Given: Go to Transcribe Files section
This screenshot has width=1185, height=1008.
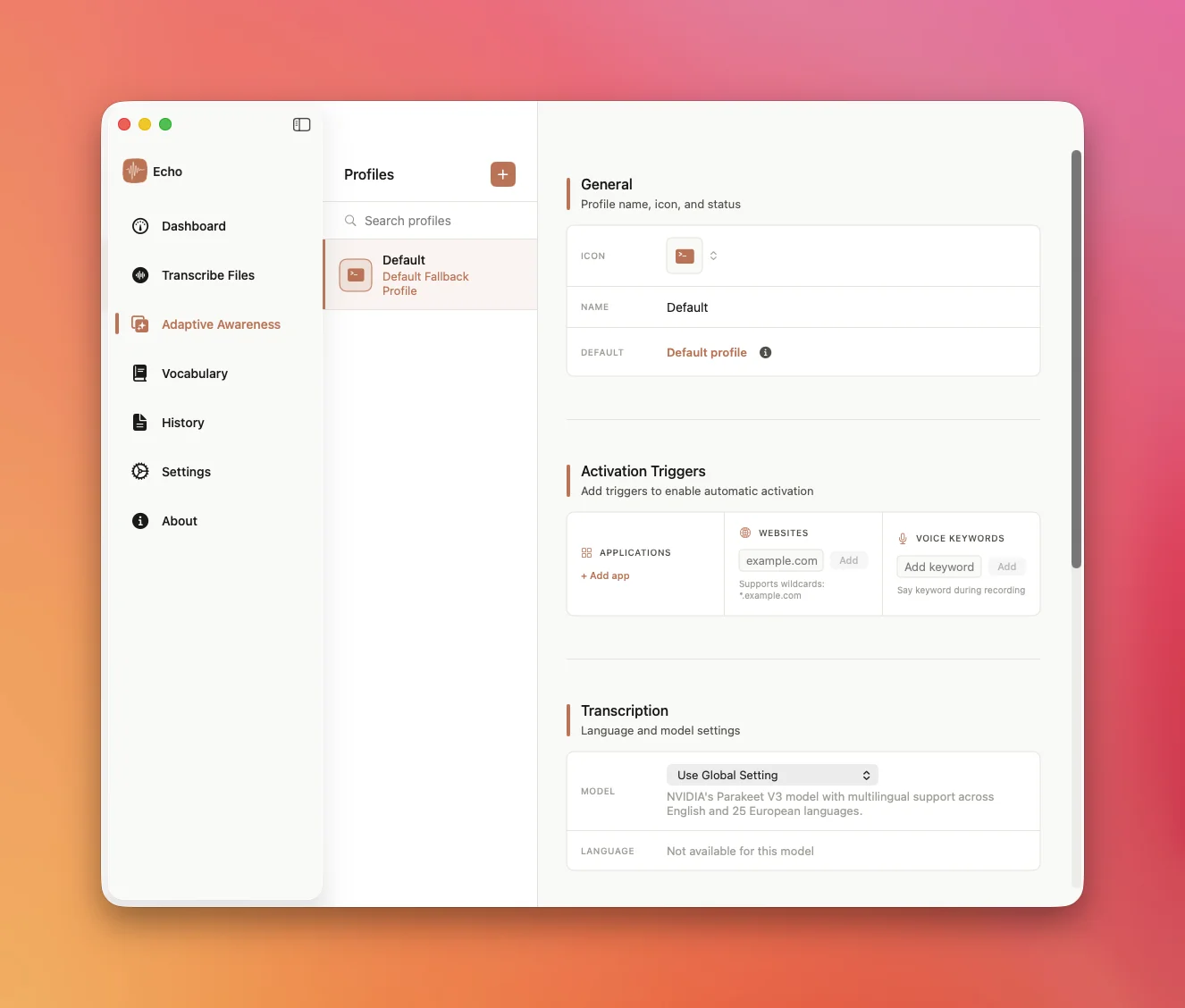Looking at the screenshot, I should coord(207,275).
